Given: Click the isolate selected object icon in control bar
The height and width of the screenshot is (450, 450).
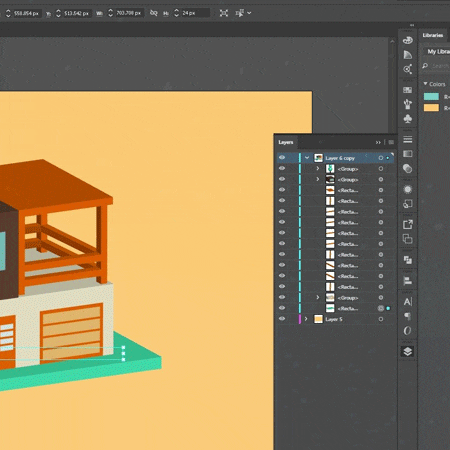Looking at the screenshot, I should pos(224,13).
